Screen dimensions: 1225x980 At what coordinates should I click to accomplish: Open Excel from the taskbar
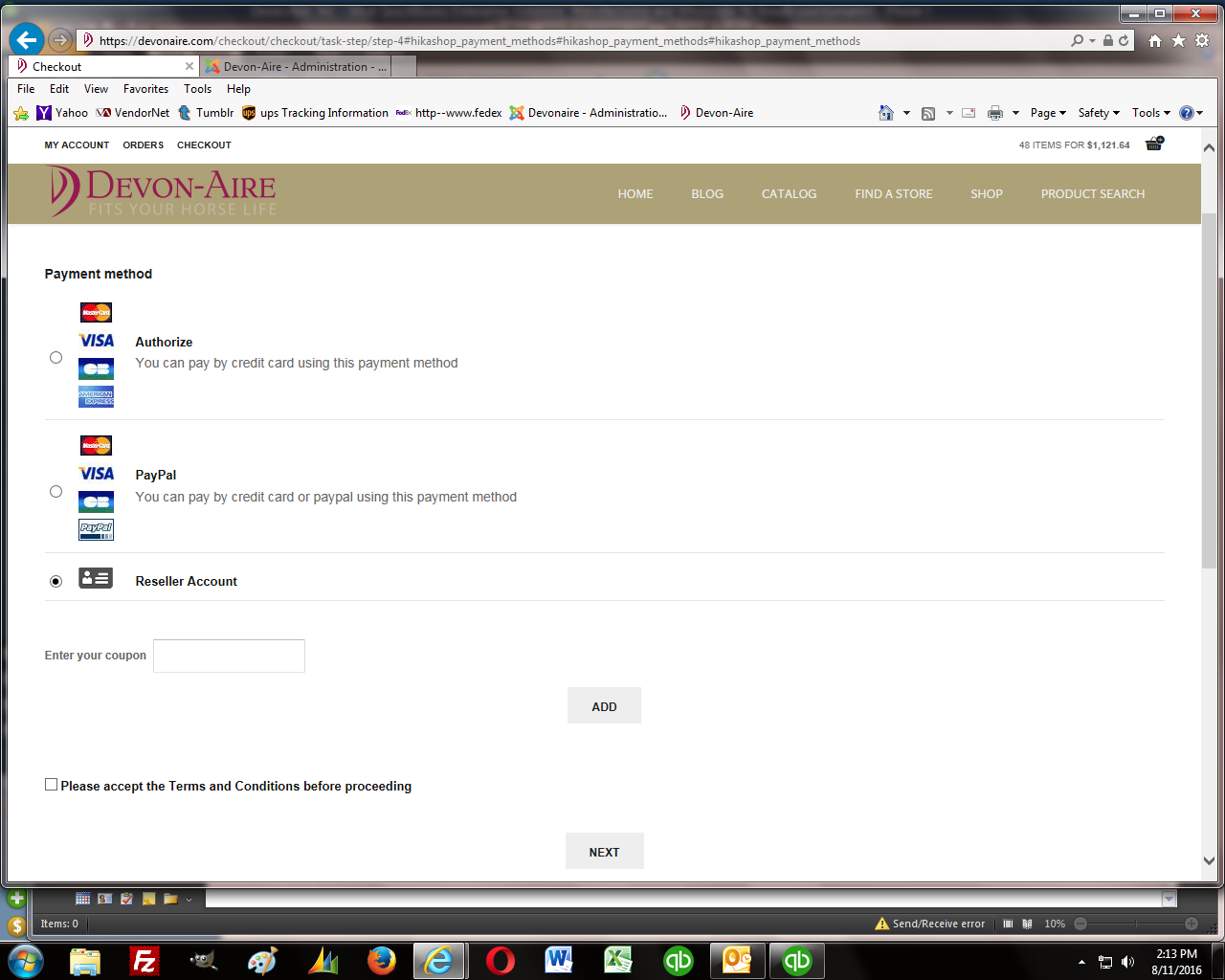[618, 960]
